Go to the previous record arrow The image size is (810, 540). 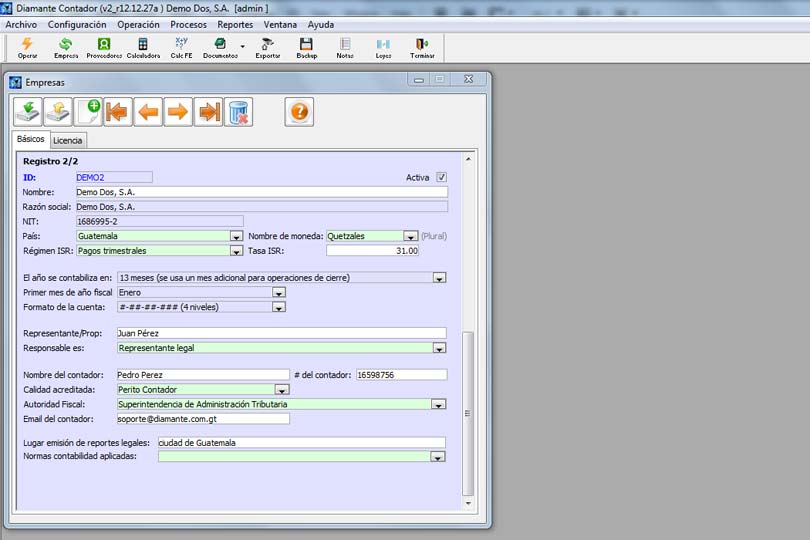tap(148, 112)
